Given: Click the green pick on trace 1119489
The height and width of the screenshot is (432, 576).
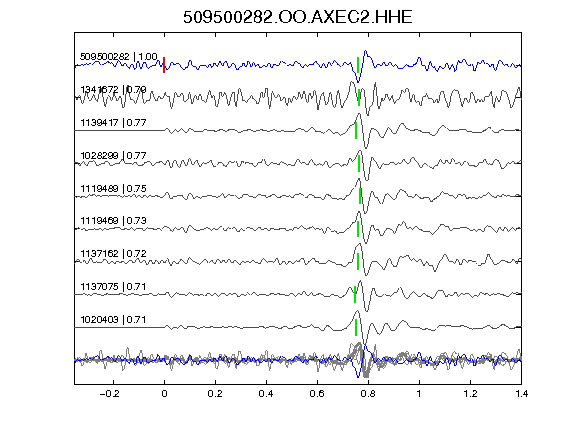Looking at the screenshot, I should pos(360,196).
